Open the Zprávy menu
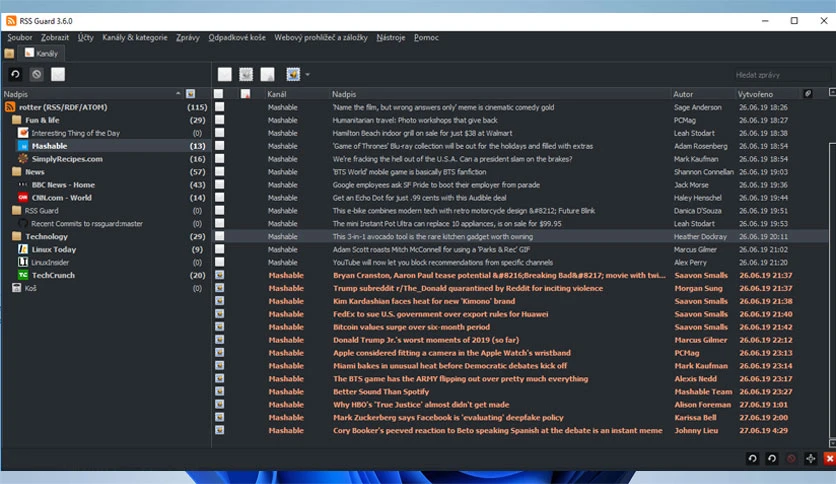The height and width of the screenshot is (484, 836). [x=188, y=37]
